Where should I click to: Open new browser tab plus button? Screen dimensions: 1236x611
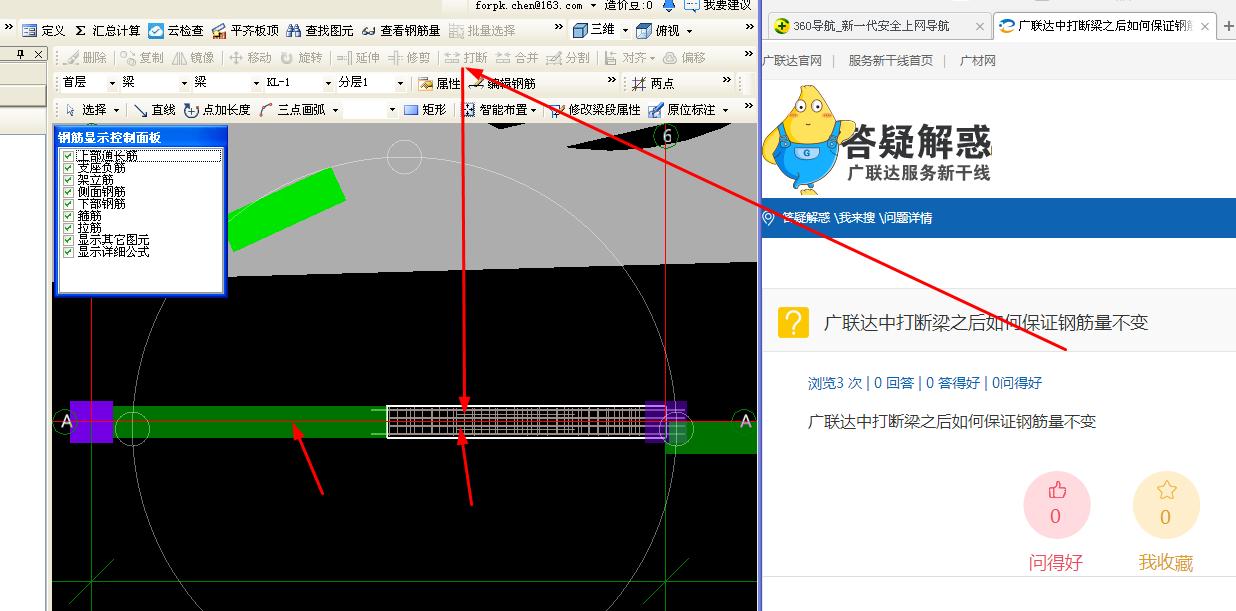tap(1228, 26)
